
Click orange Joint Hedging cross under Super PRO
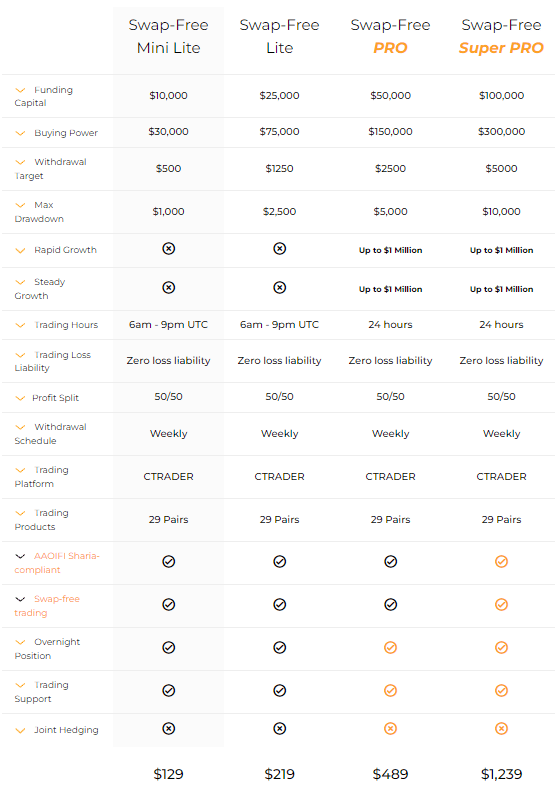pyautogui.click(x=502, y=728)
